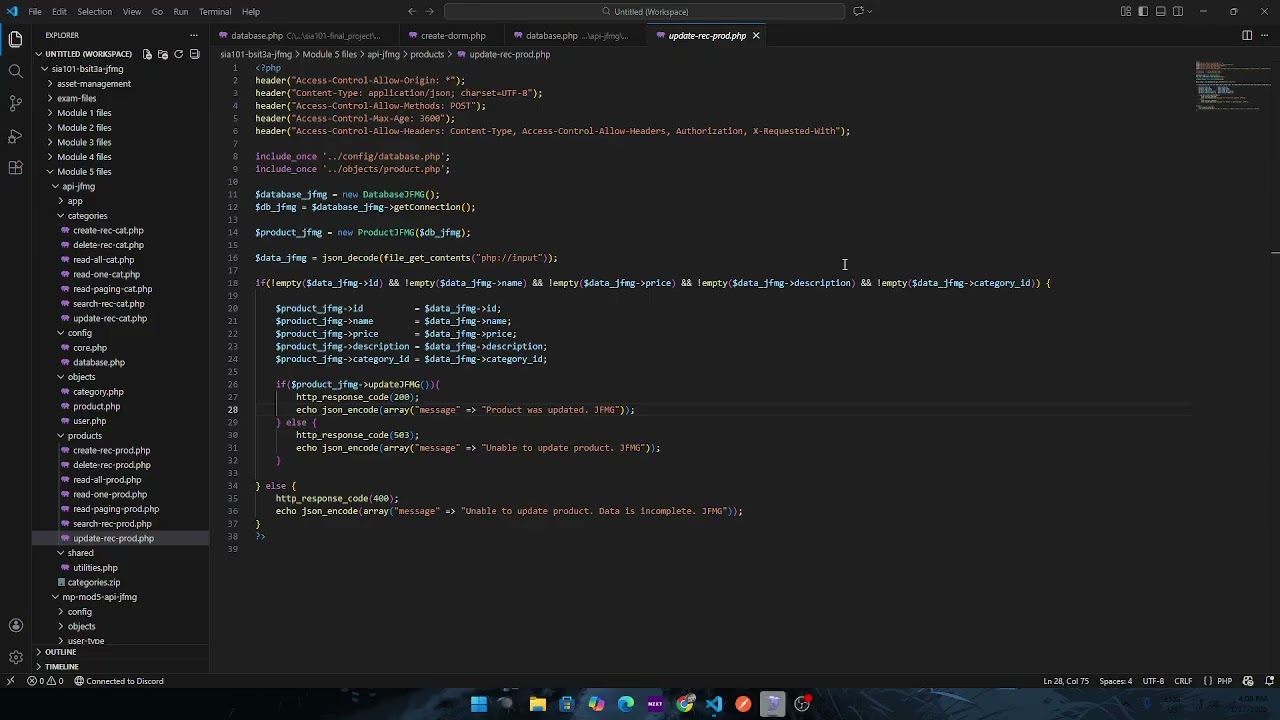Open Explorer views and more actions ellipsis
Screen dimensions: 1280x720
point(194,35)
